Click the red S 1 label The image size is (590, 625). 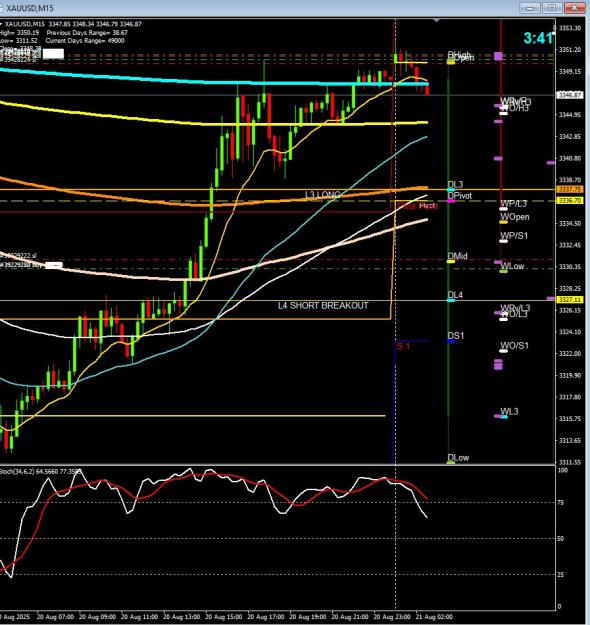[x=403, y=346]
